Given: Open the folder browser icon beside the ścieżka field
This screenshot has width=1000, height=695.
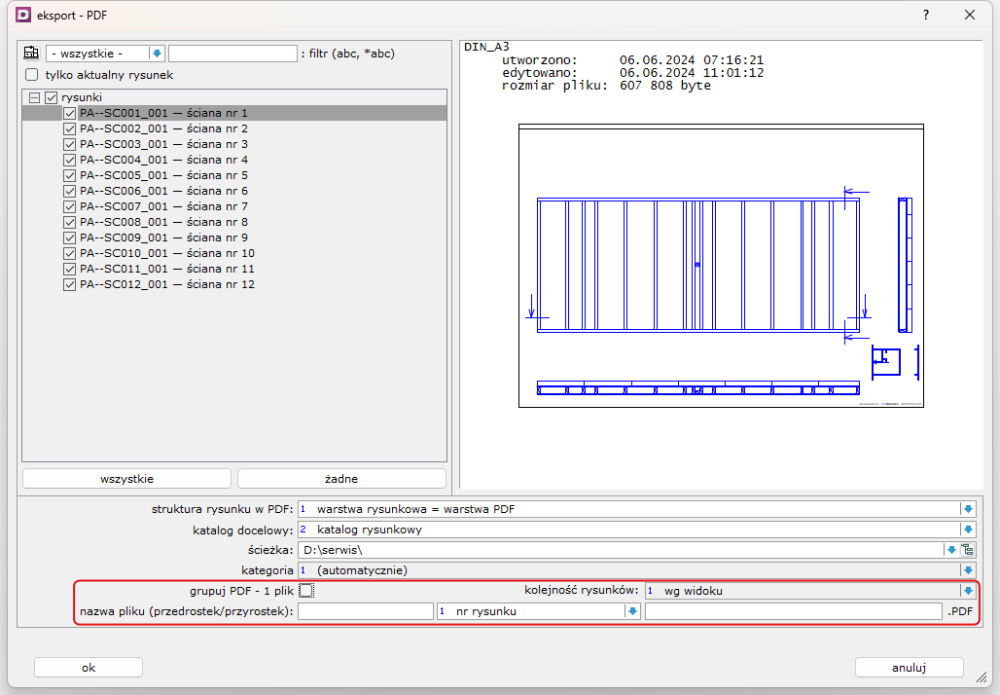Looking at the screenshot, I should 968,550.
